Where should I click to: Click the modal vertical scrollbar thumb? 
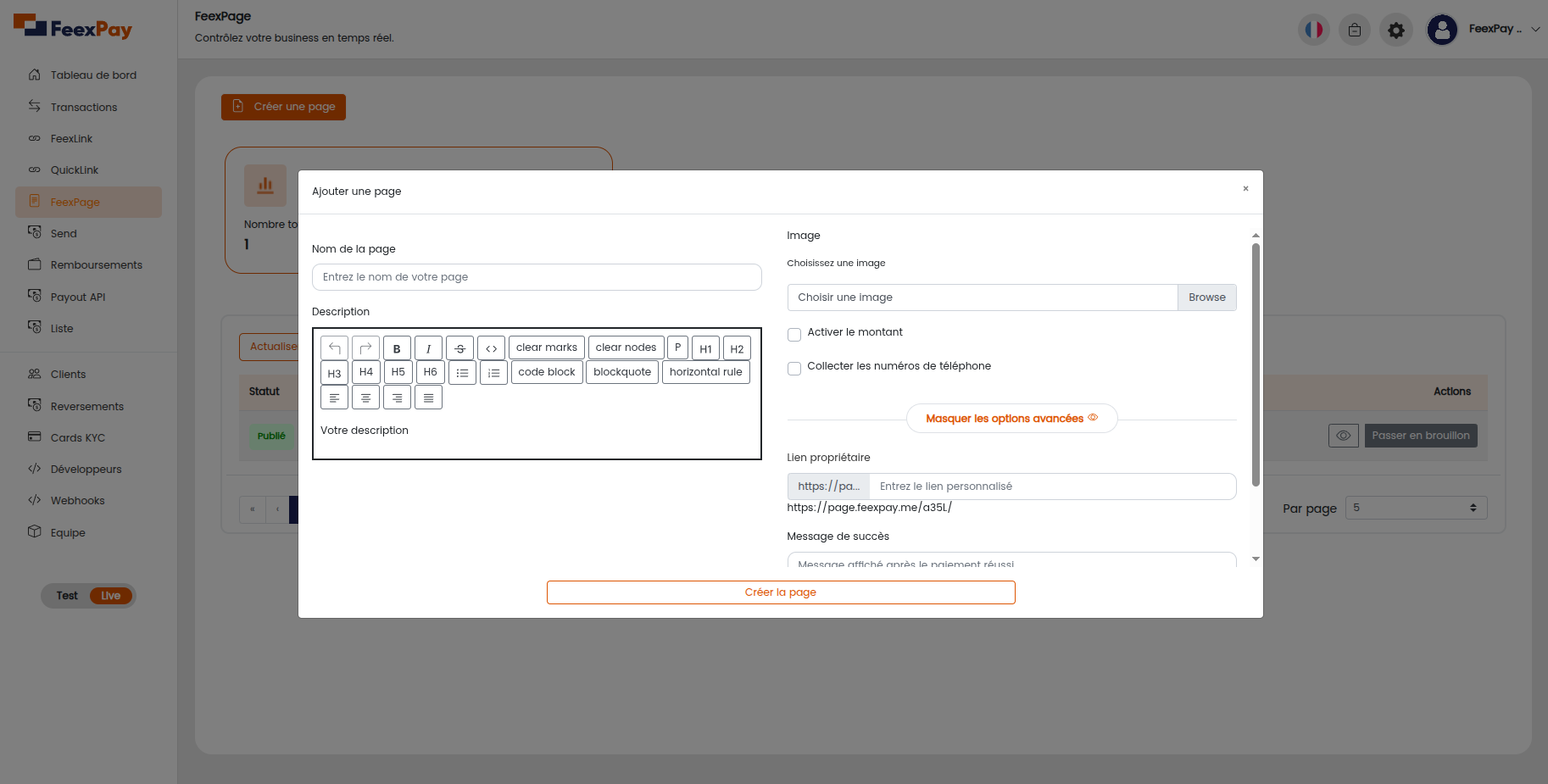point(1256,364)
